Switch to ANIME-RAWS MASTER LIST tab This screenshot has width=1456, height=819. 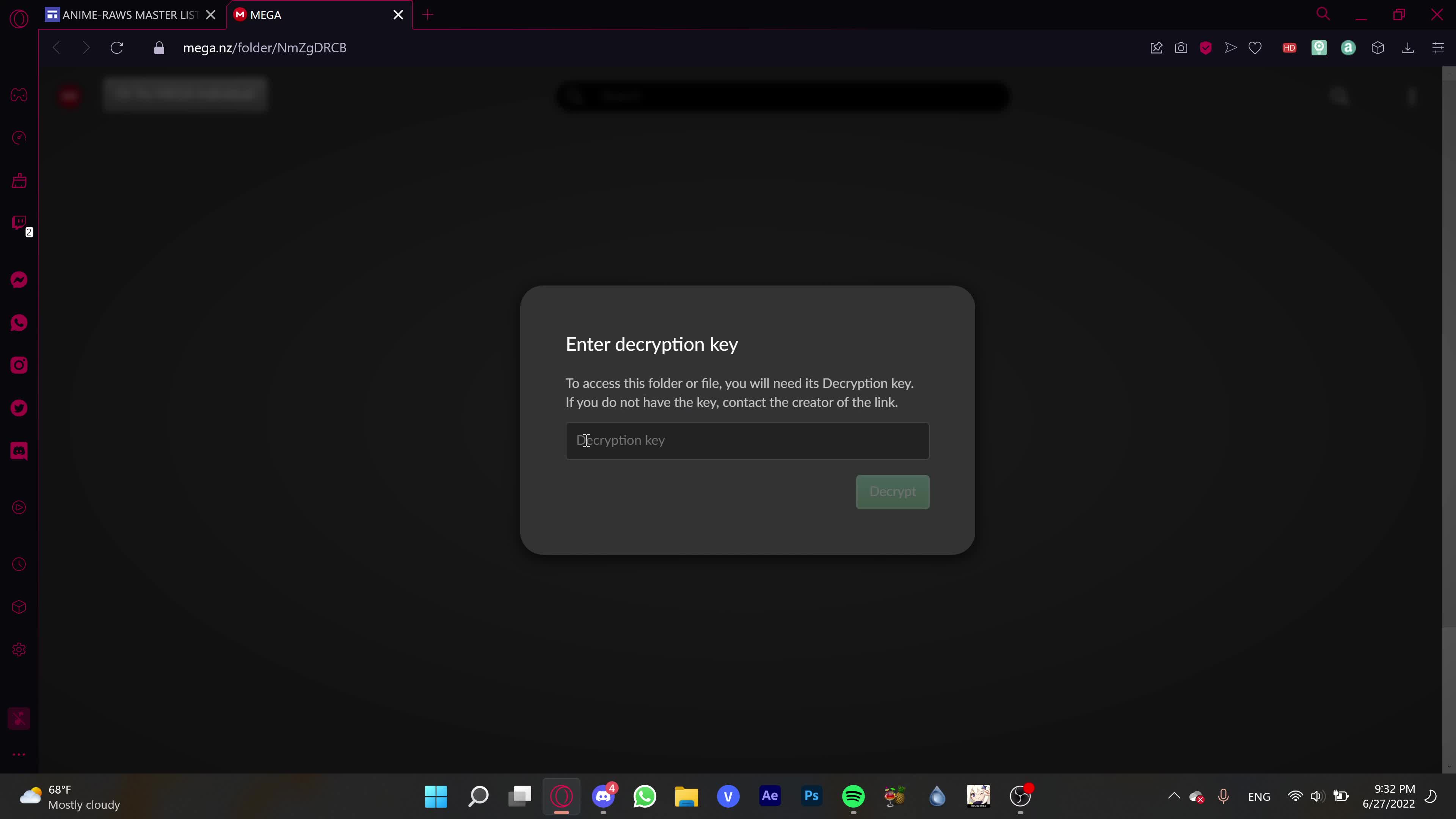tap(129, 15)
